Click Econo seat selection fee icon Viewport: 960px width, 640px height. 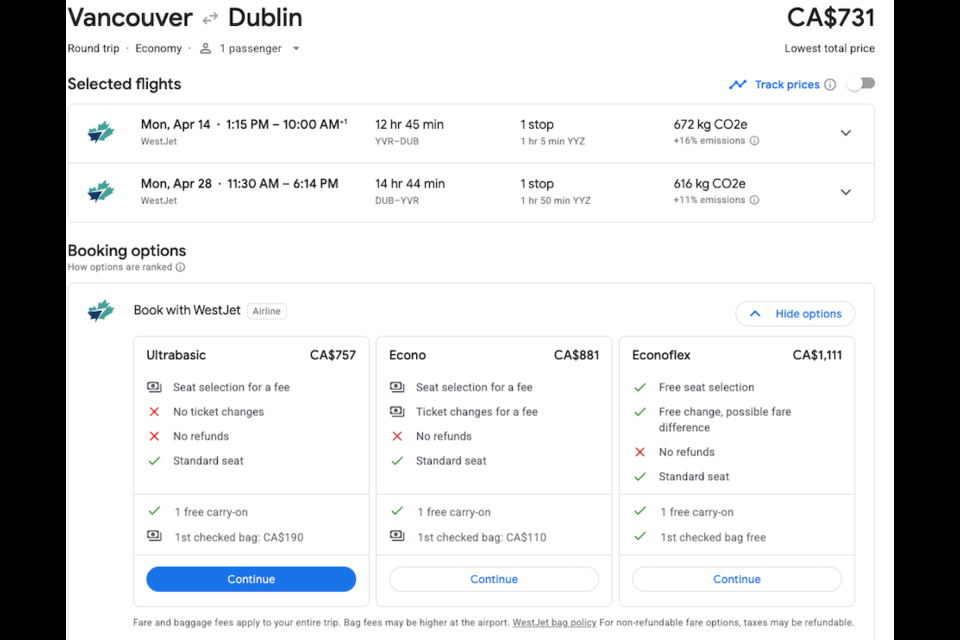(397, 387)
